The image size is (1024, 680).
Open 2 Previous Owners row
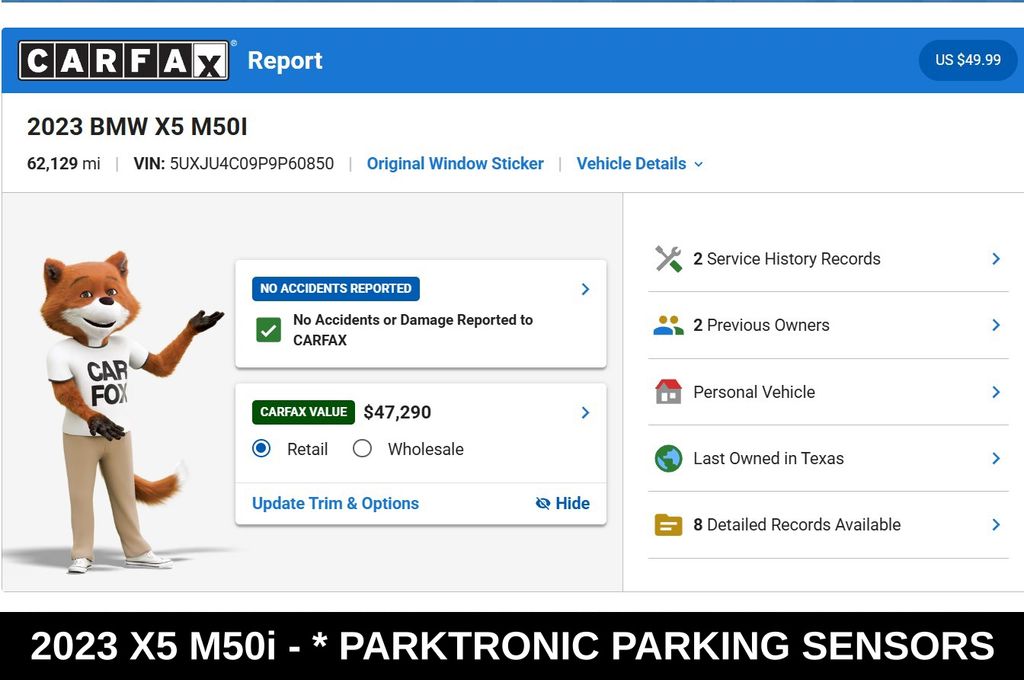(x=828, y=325)
